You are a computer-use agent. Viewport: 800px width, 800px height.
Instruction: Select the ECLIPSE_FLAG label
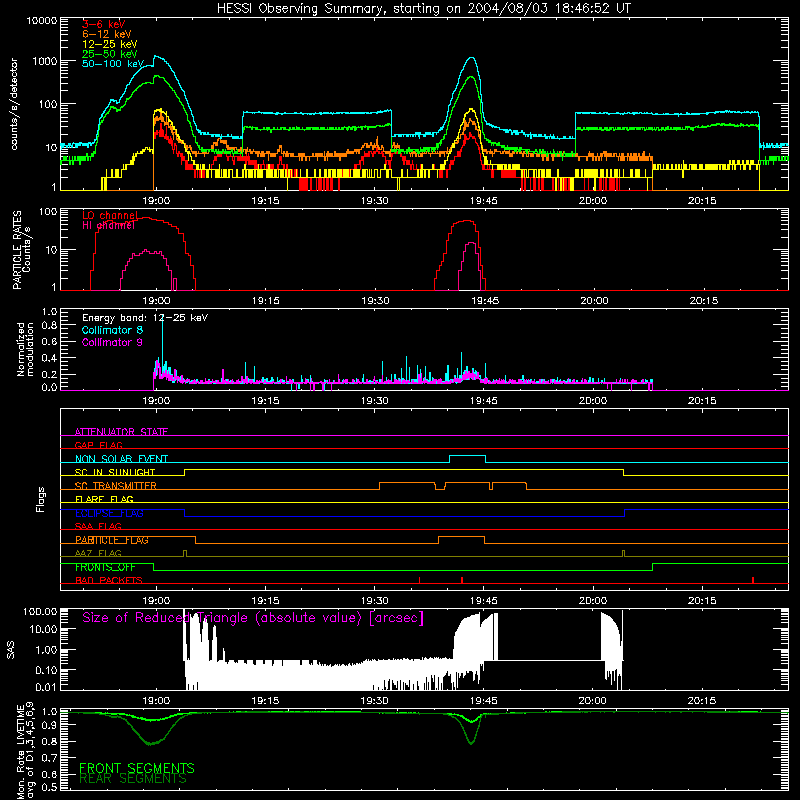click(x=109, y=513)
